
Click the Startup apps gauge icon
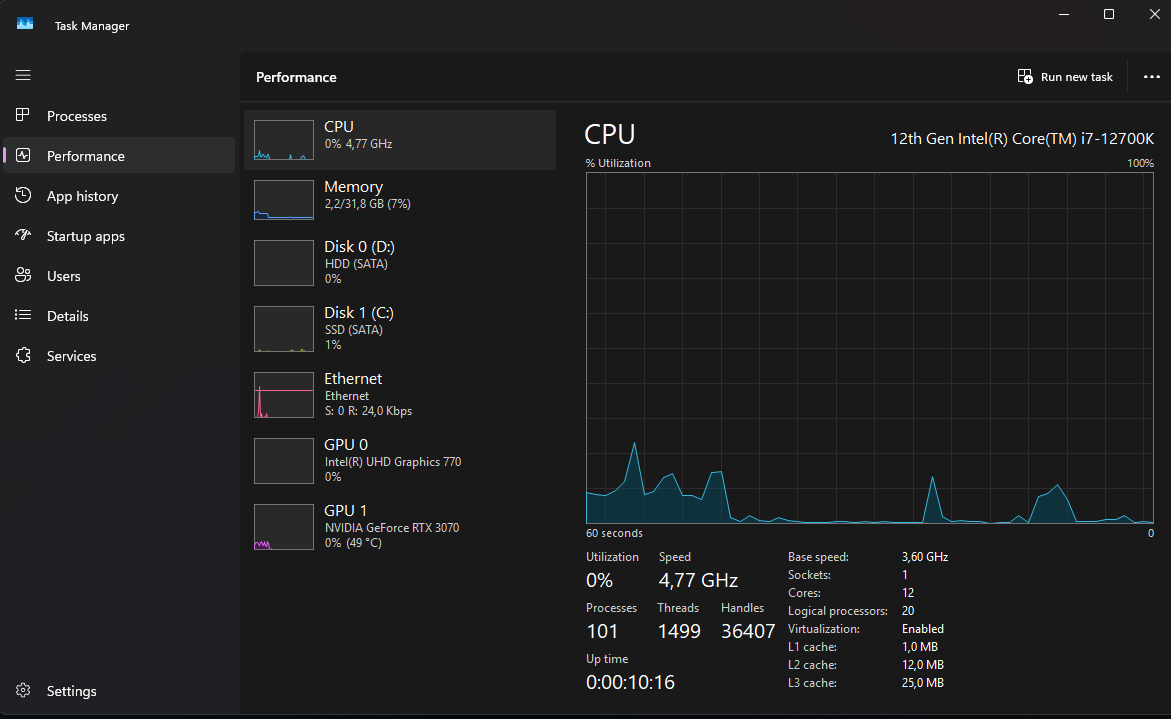tap(23, 235)
